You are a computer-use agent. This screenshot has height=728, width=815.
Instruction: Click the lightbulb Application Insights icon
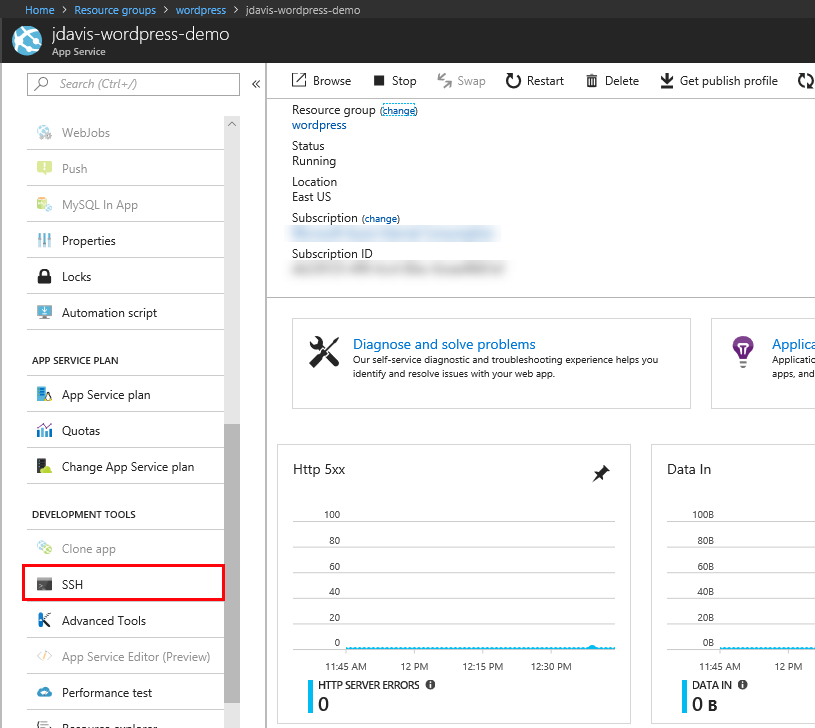(743, 352)
